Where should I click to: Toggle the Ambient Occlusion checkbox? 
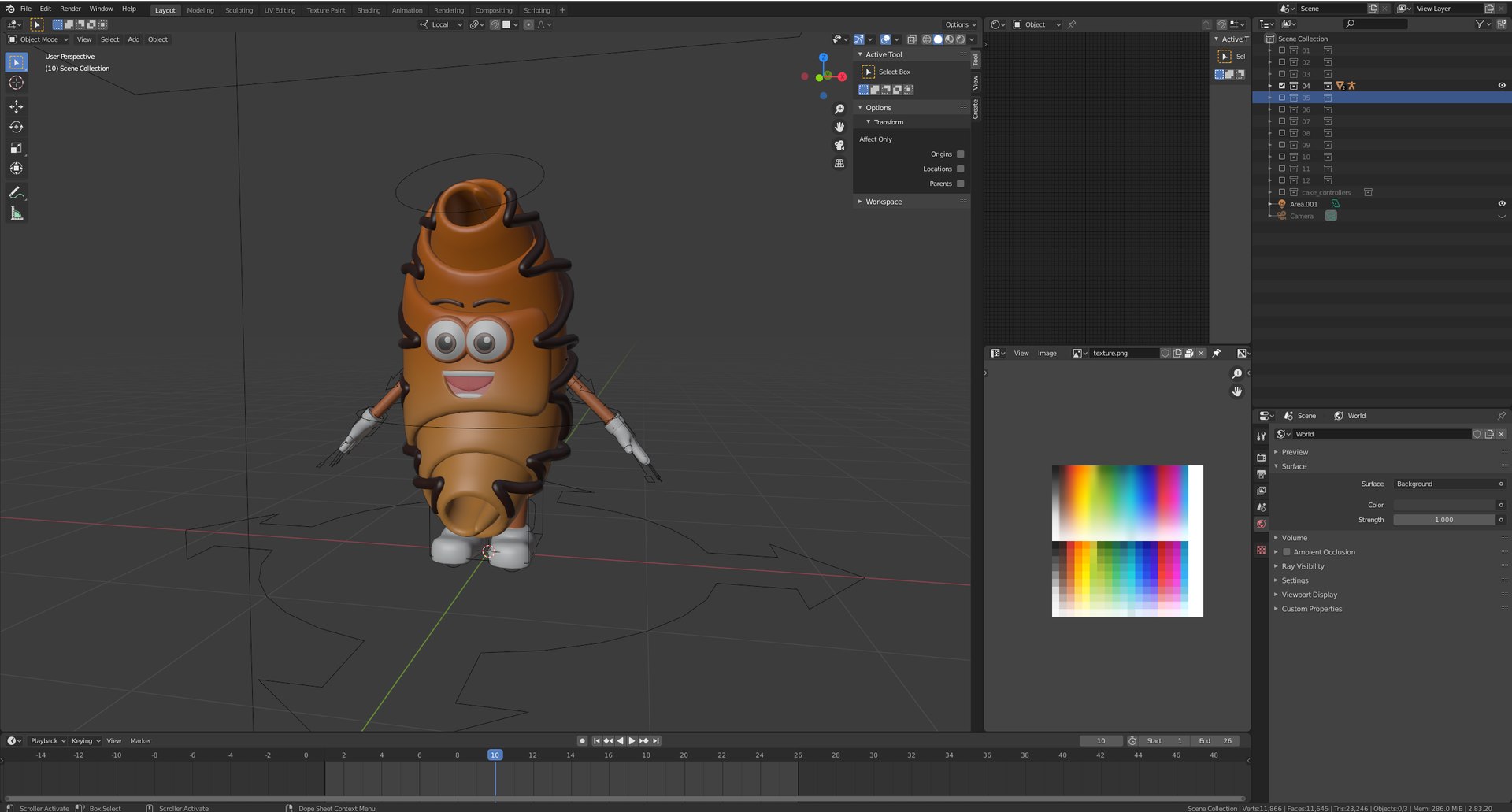pos(1287,552)
